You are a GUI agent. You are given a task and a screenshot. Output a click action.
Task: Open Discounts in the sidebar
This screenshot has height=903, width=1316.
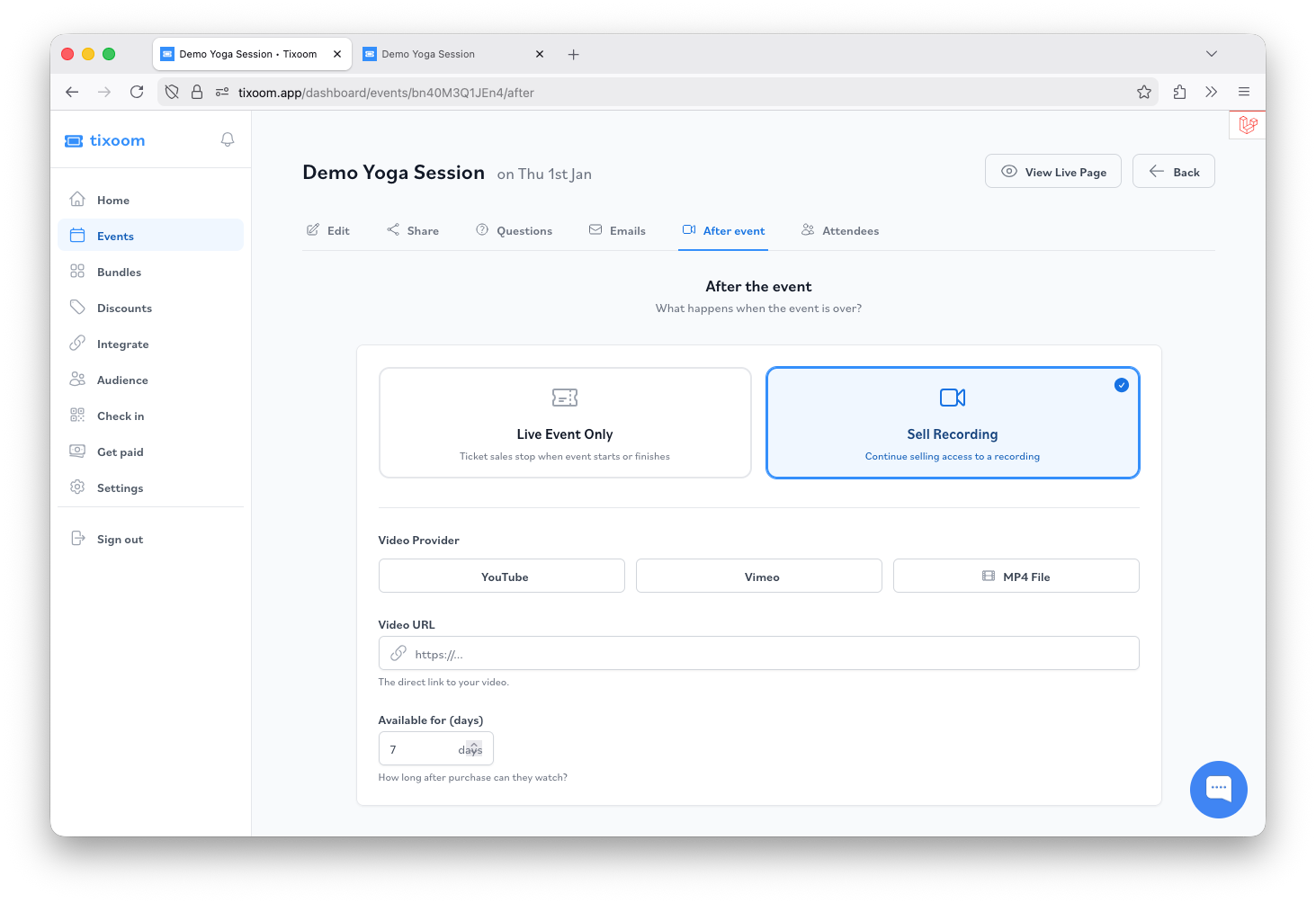[x=124, y=308]
